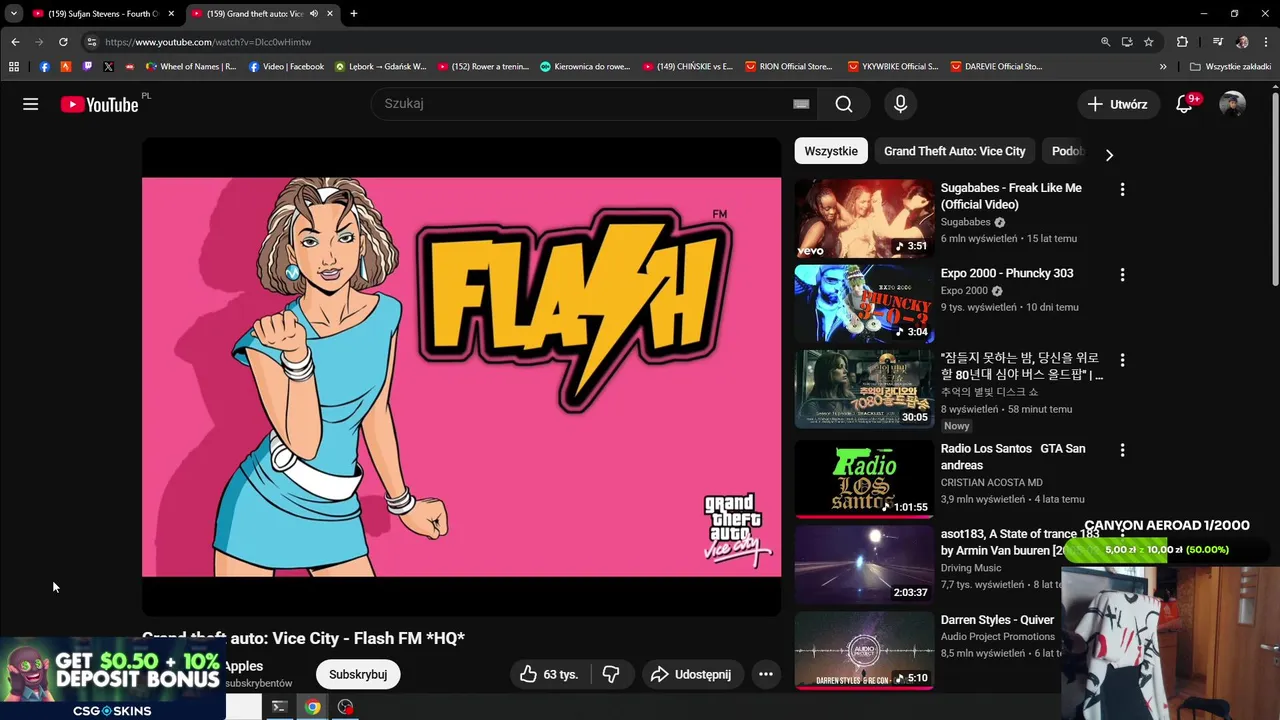Open Kierownica do rowe... bookmark
The height and width of the screenshot is (720, 1280).
click(585, 67)
